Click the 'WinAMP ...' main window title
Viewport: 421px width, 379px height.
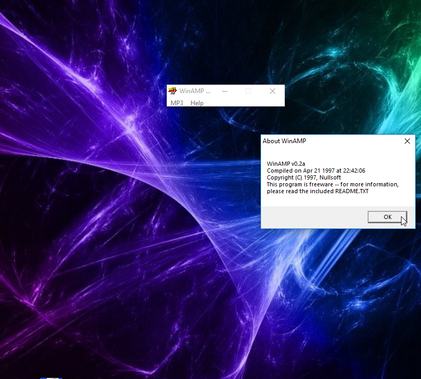point(195,91)
